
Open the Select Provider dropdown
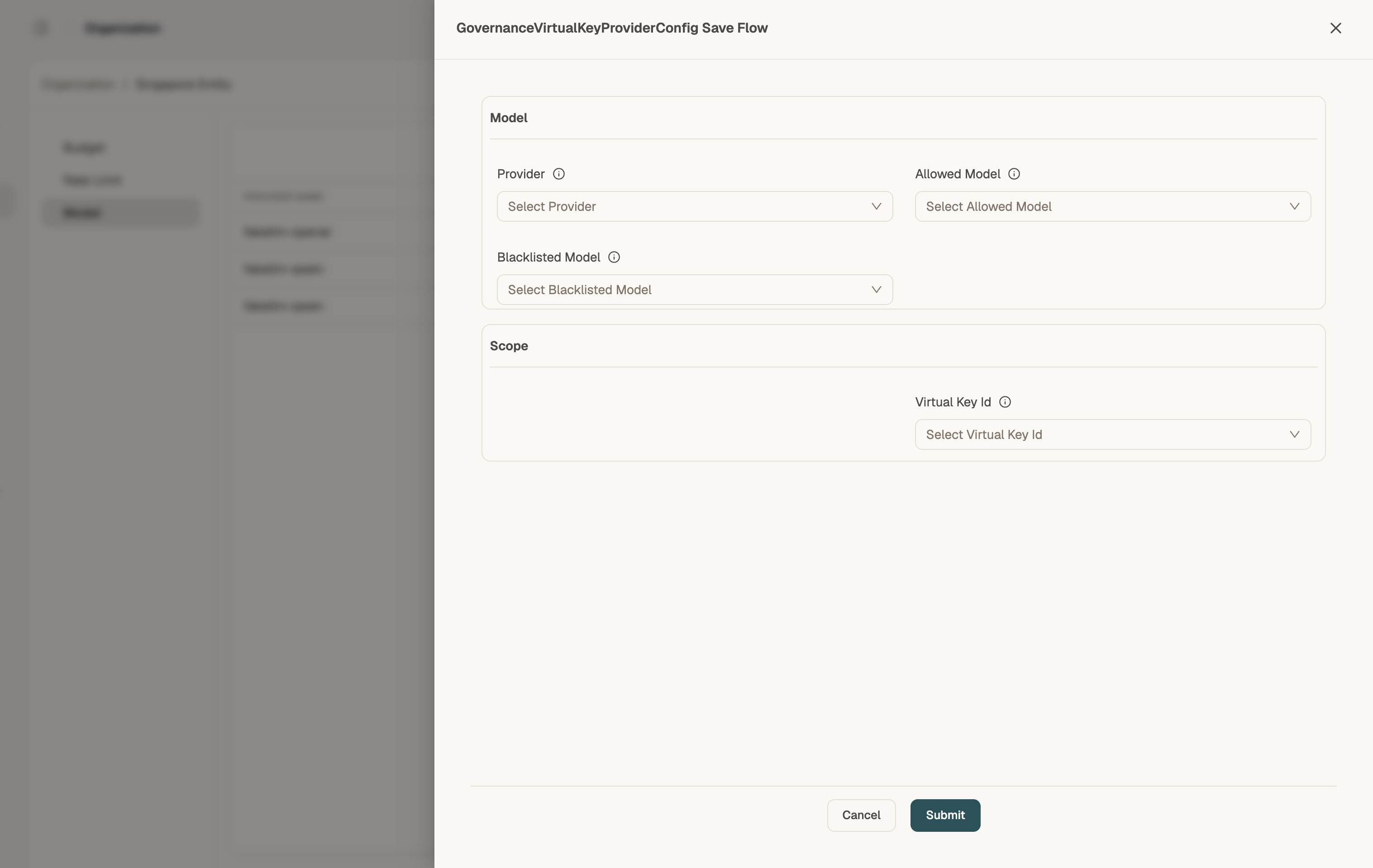[x=695, y=206]
